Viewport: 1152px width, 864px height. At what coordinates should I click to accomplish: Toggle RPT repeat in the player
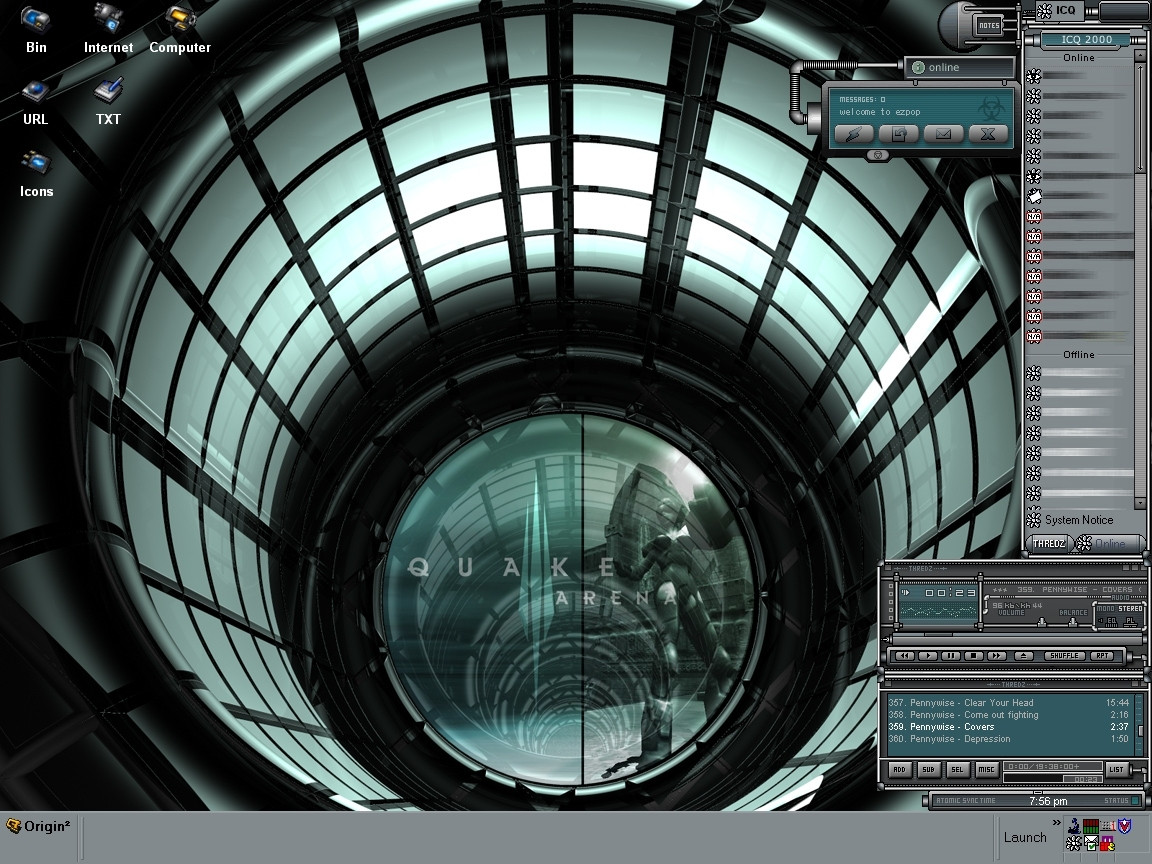[1102, 655]
